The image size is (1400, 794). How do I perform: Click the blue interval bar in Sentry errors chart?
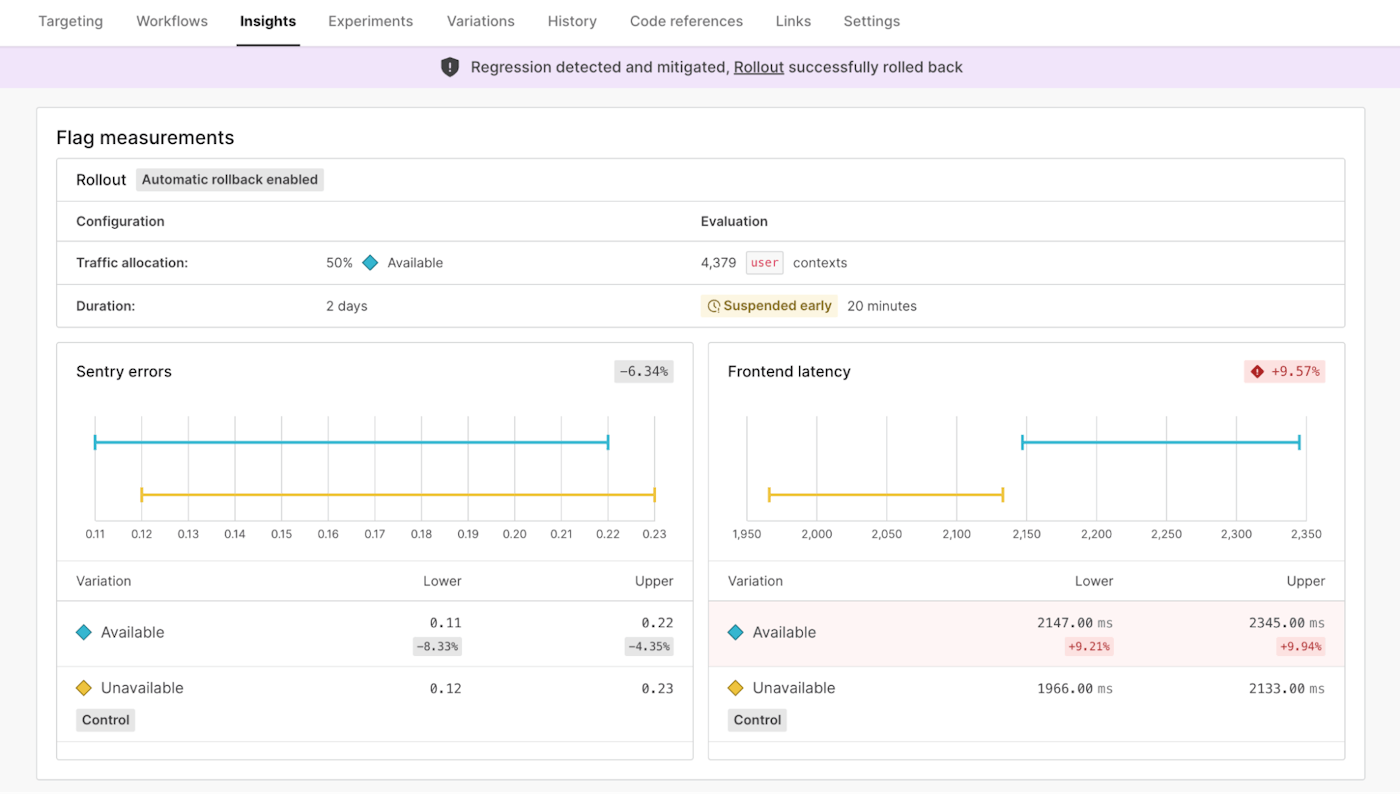pos(350,442)
